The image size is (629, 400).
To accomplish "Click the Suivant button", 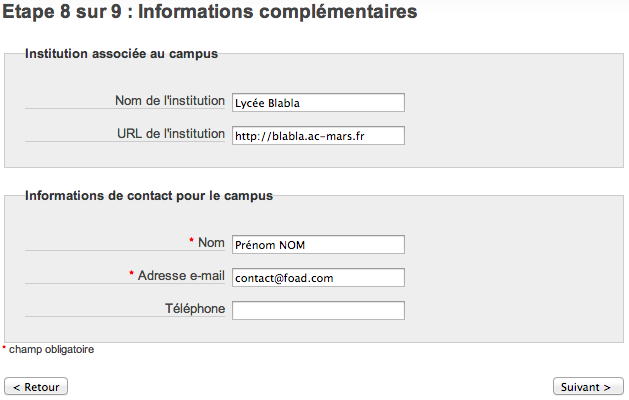I will pyautogui.click(x=588, y=386).
